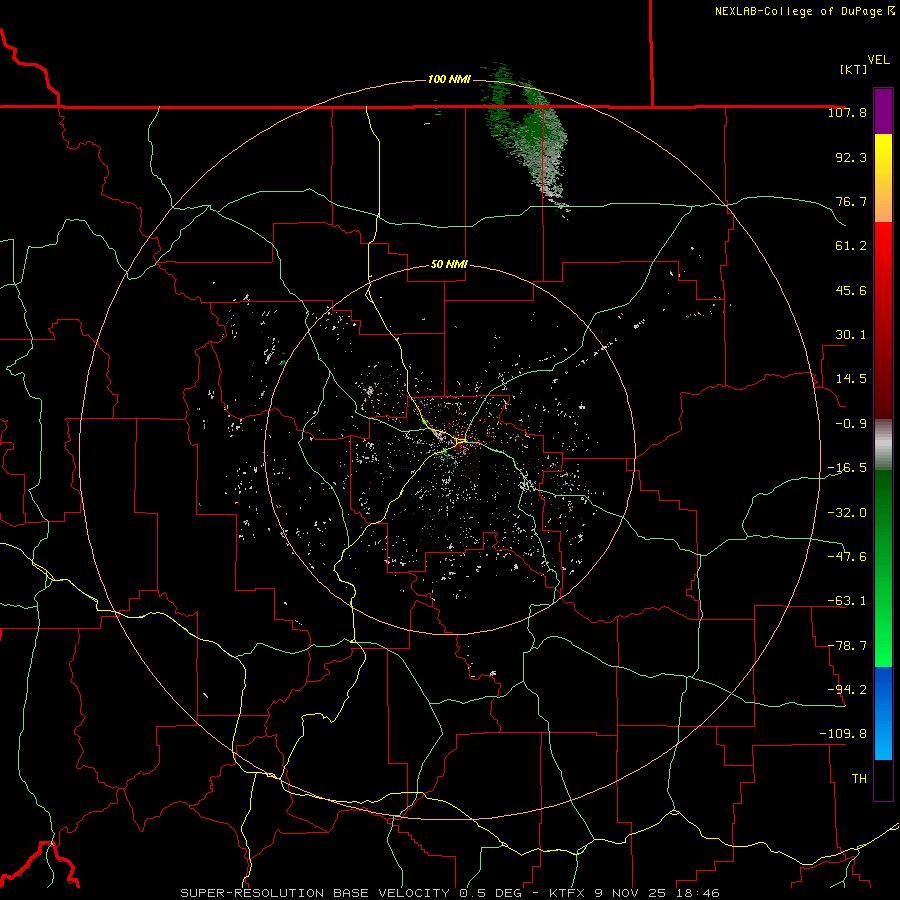Viewport: 900px width, 900px height.
Task: Click the VEL legend title
Action: [x=878, y=60]
